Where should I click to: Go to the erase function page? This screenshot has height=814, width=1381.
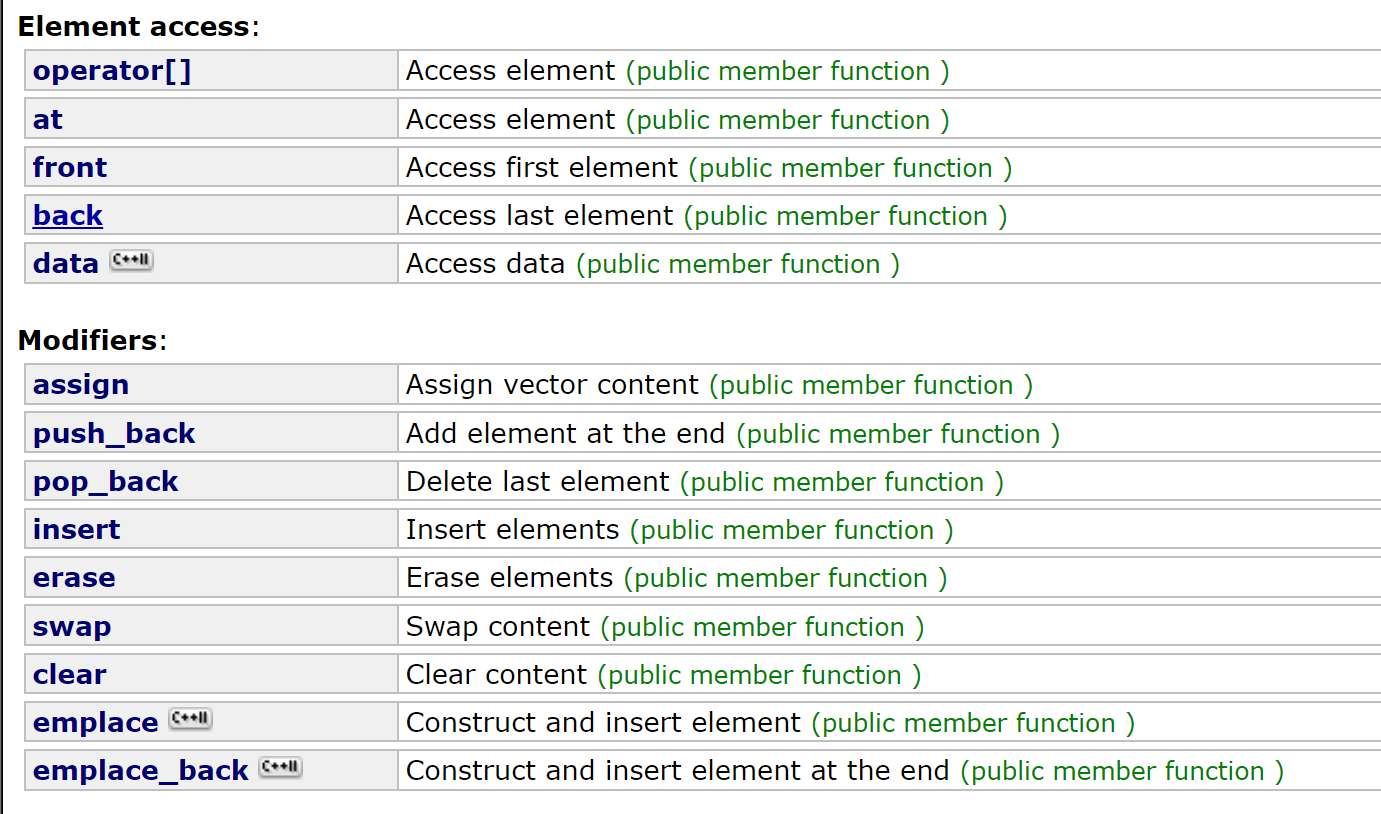tap(74, 578)
